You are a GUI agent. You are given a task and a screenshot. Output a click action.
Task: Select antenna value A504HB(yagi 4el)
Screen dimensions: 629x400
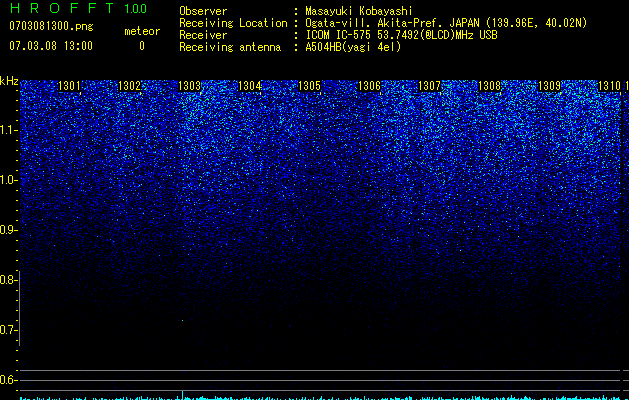pyautogui.click(x=353, y=47)
